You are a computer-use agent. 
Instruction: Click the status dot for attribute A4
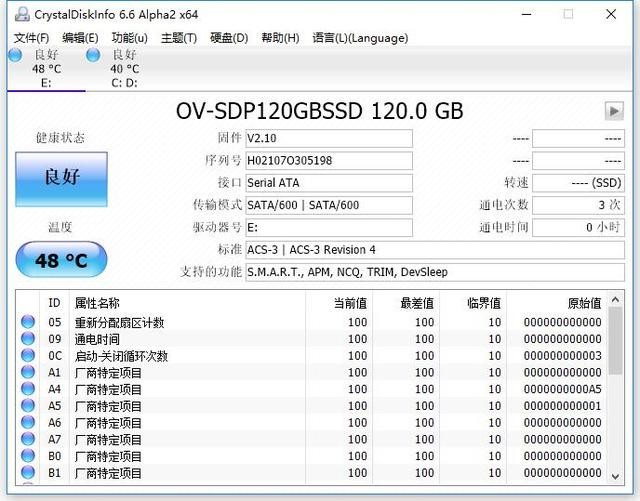pyautogui.click(x=28, y=389)
